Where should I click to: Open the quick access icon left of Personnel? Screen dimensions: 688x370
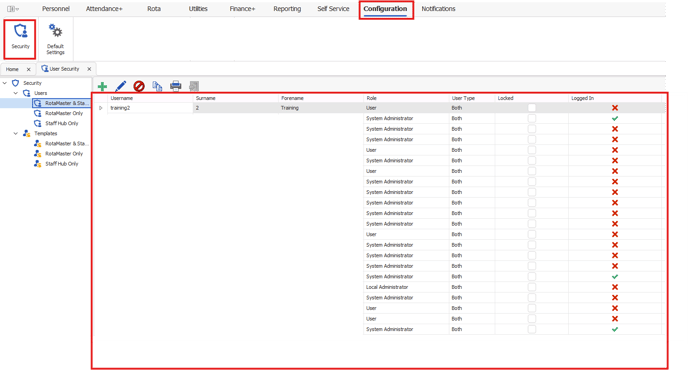click(13, 9)
